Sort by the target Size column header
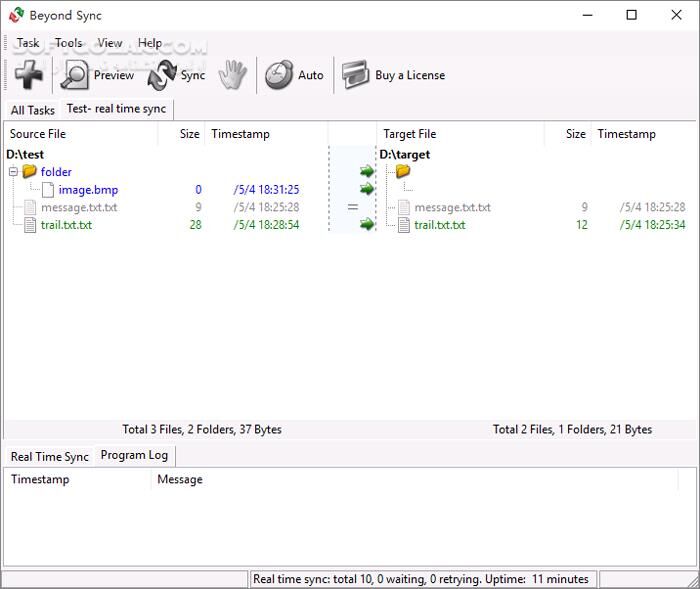This screenshot has height=589, width=700. click(x=567, y=134)
